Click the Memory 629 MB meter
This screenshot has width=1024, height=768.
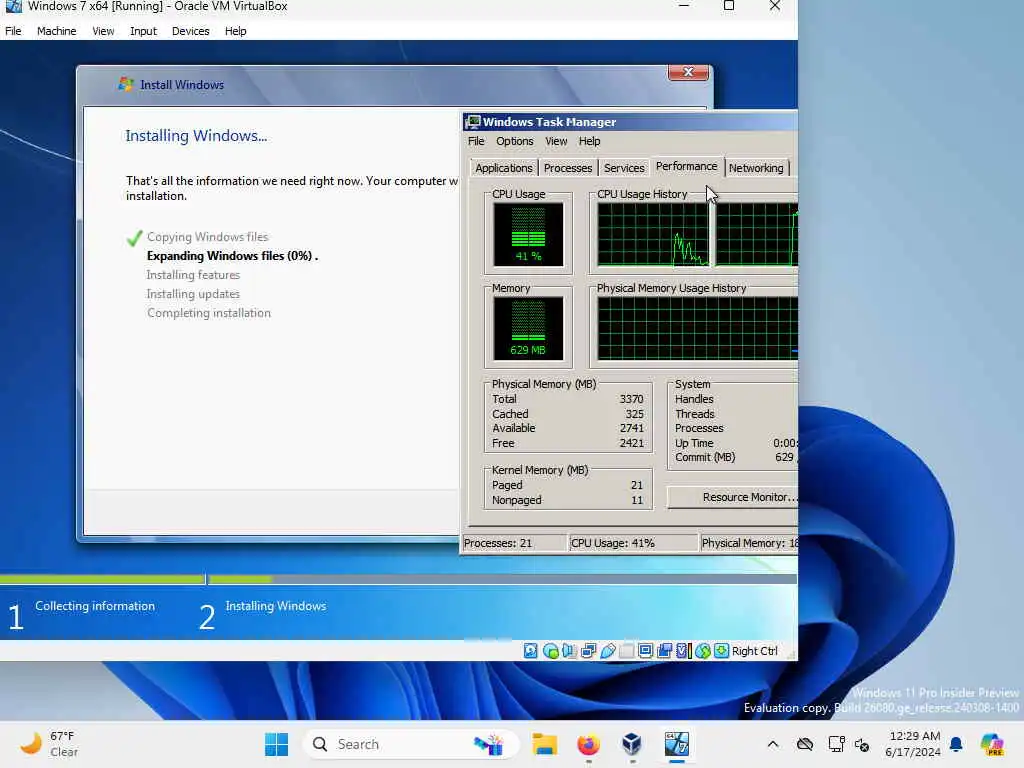[528, 328]
